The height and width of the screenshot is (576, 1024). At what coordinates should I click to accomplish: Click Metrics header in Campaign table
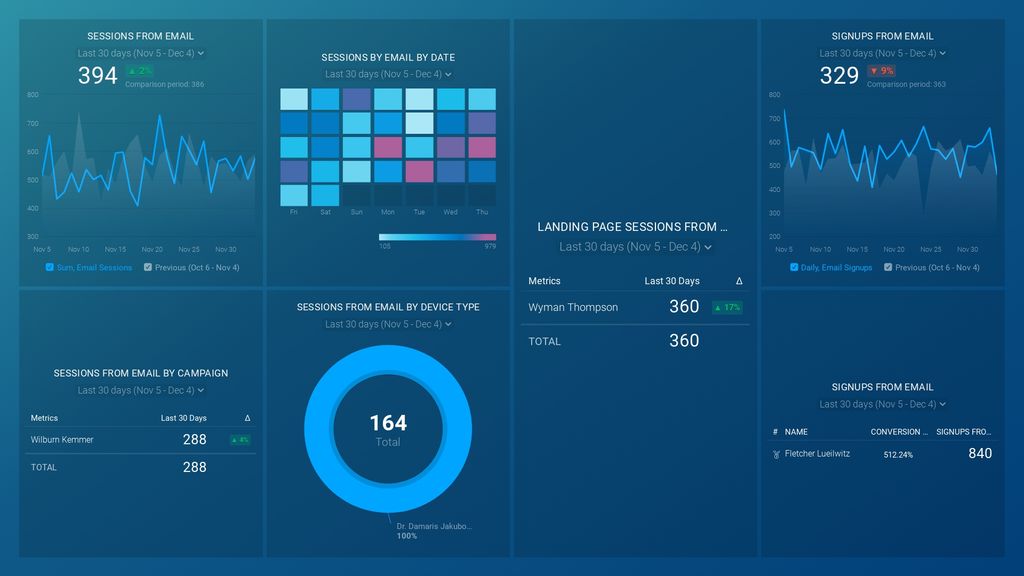point(44,418)
